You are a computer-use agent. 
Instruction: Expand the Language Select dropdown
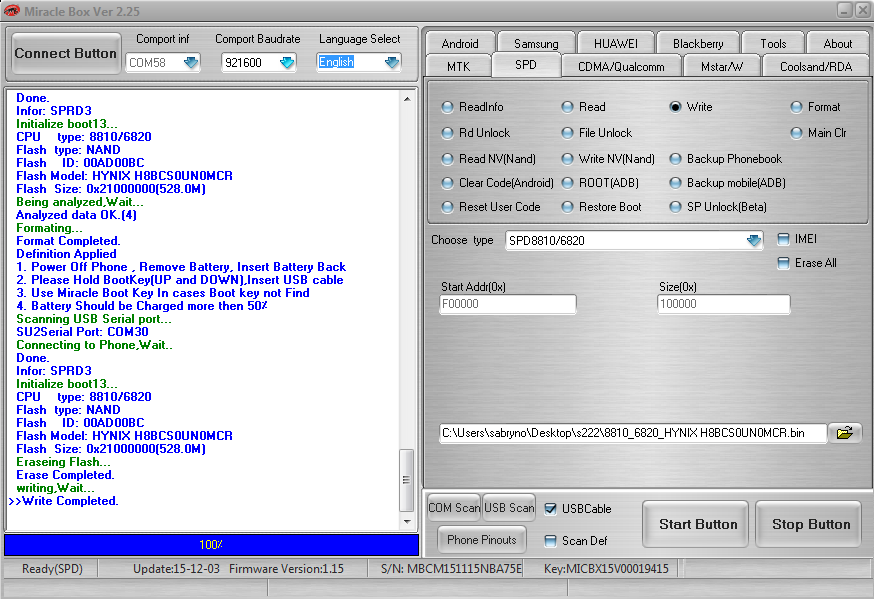[392, 62]
